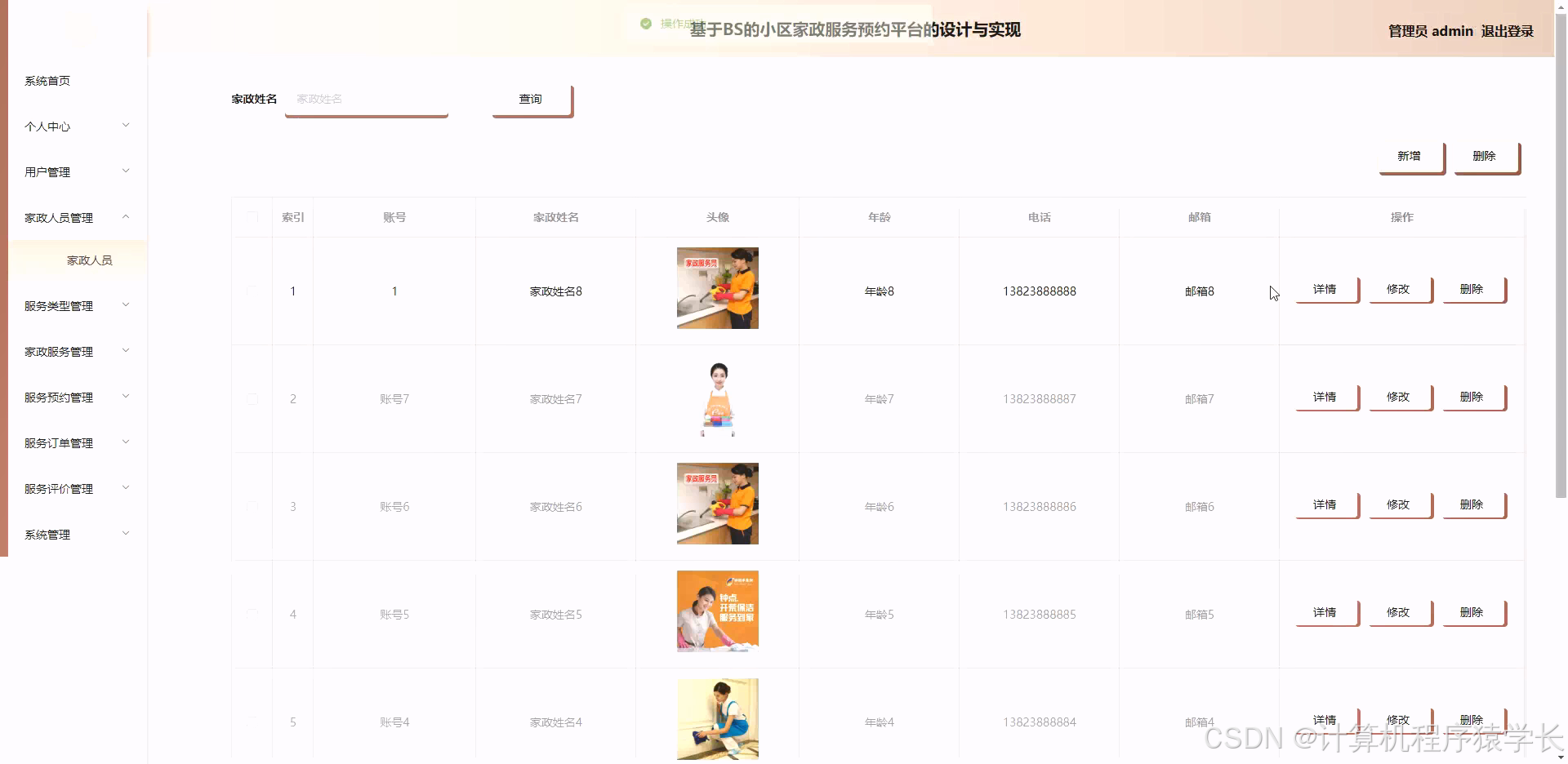Open the 系统首页 sidebar item
The width and height of the screenshot is (1568, 764).
[x=47, y=81]
